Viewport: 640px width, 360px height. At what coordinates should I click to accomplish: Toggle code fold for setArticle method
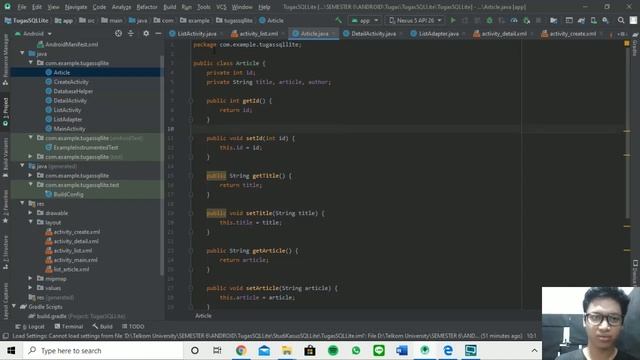[191, 288]
